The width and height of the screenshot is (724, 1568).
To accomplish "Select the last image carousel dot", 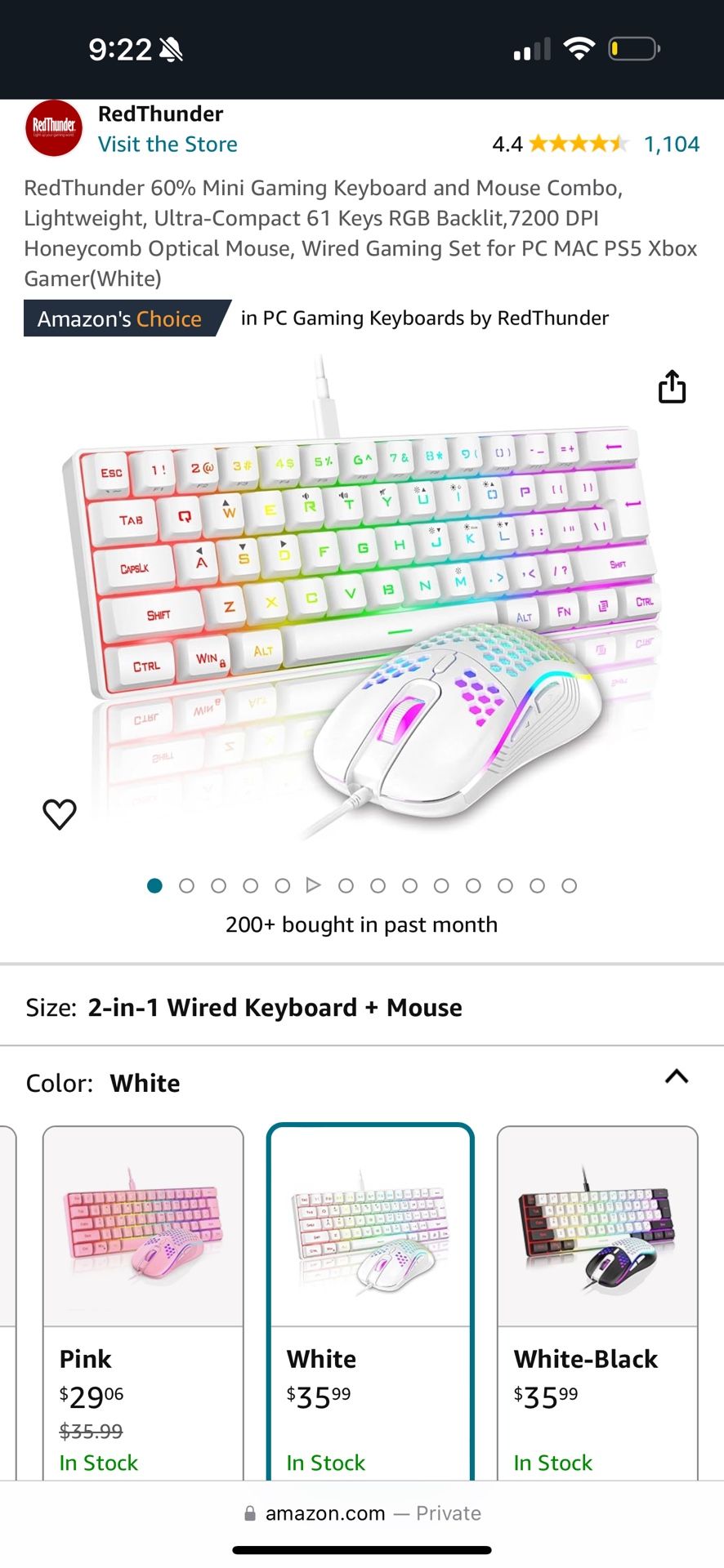I will tap(570, 885).
